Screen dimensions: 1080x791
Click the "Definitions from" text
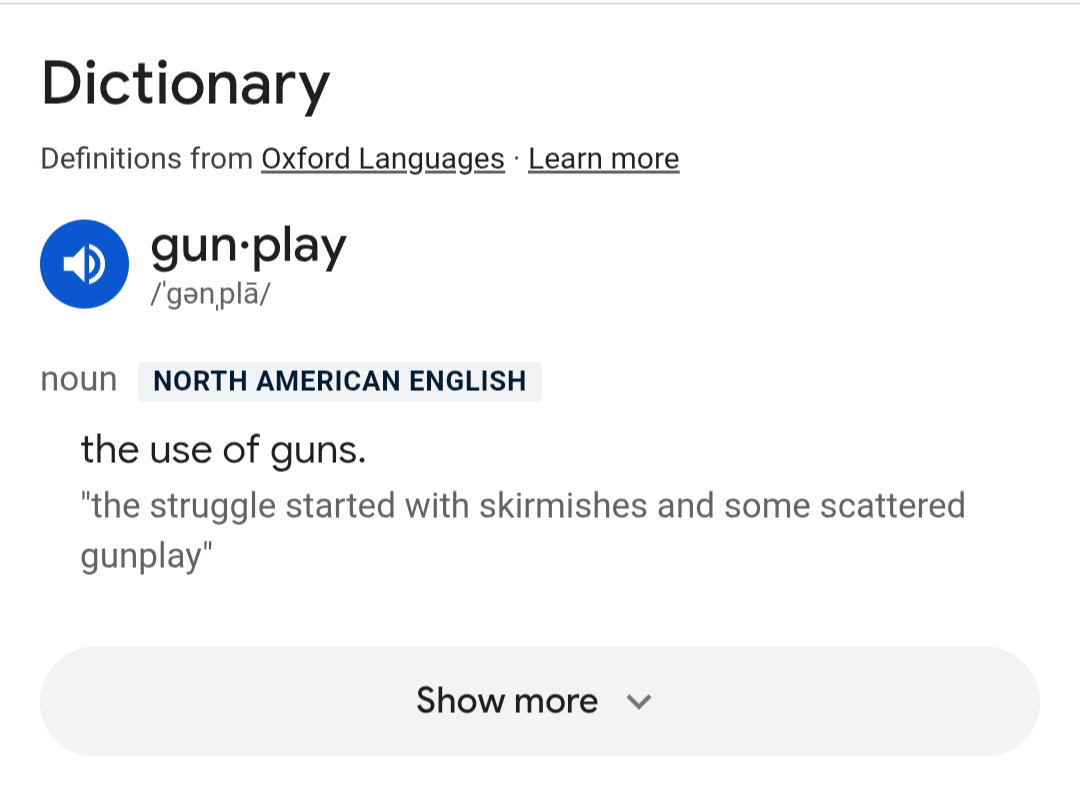146,159
